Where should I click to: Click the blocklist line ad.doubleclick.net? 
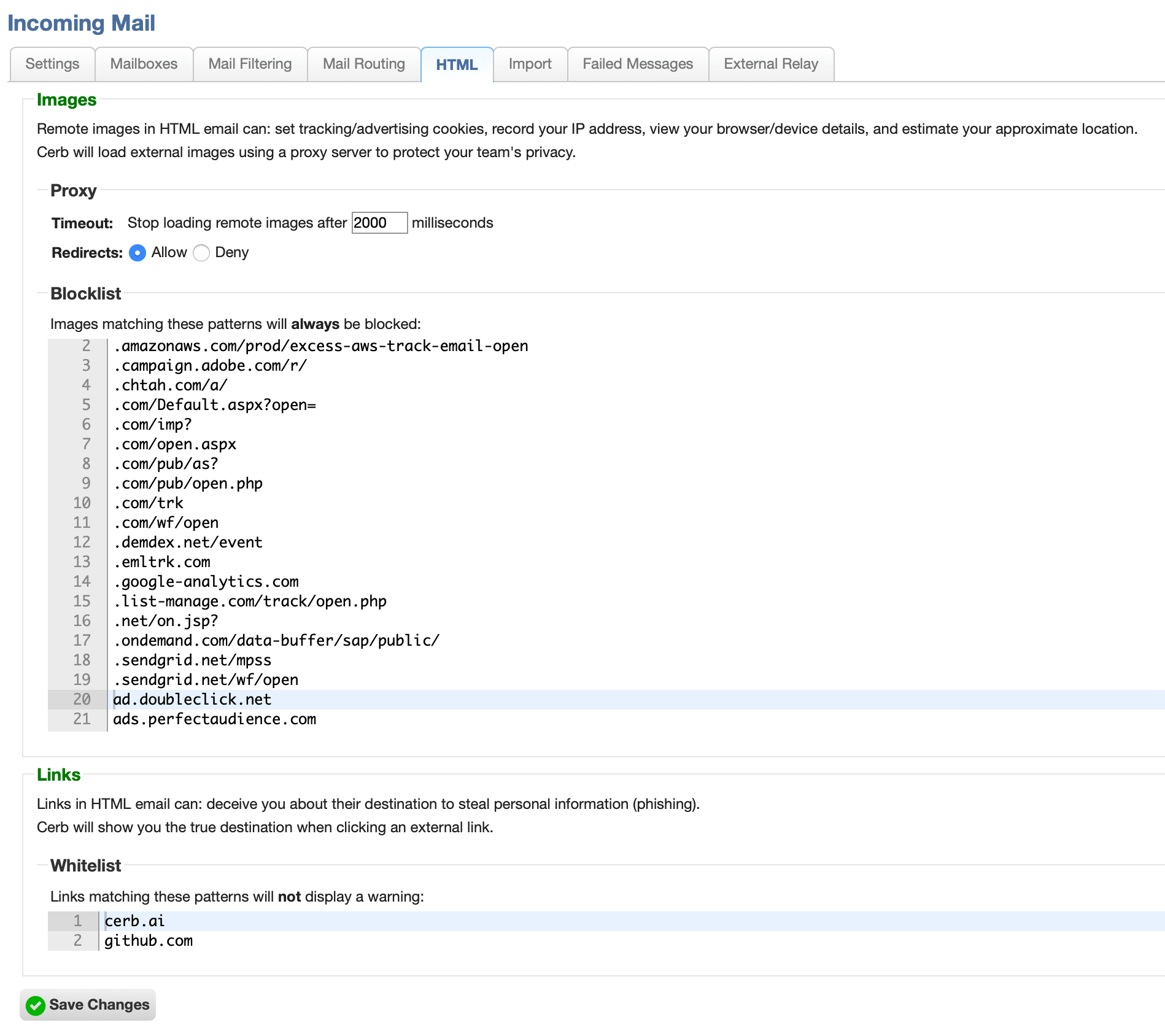point(192,700)
